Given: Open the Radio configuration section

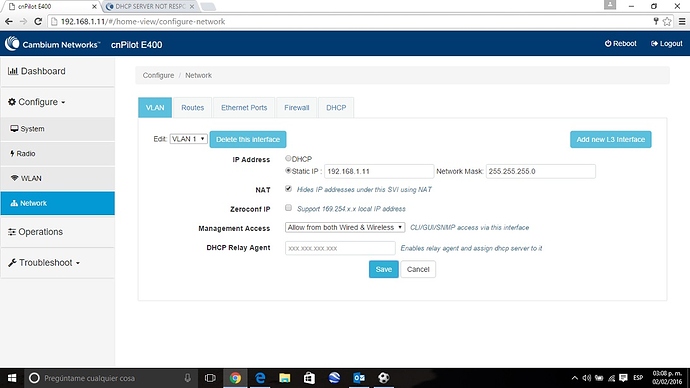Looking at the screenshot, I should coord(58,154).
